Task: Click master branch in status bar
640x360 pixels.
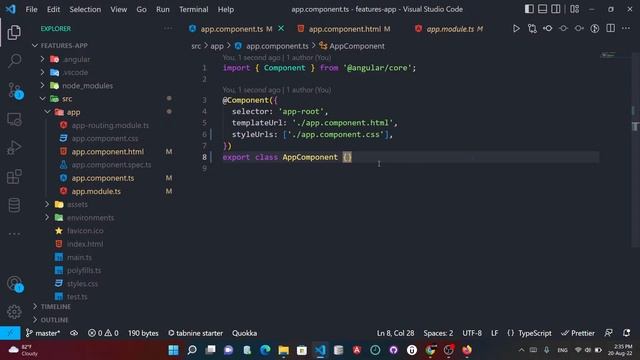Action: (43, 333)
